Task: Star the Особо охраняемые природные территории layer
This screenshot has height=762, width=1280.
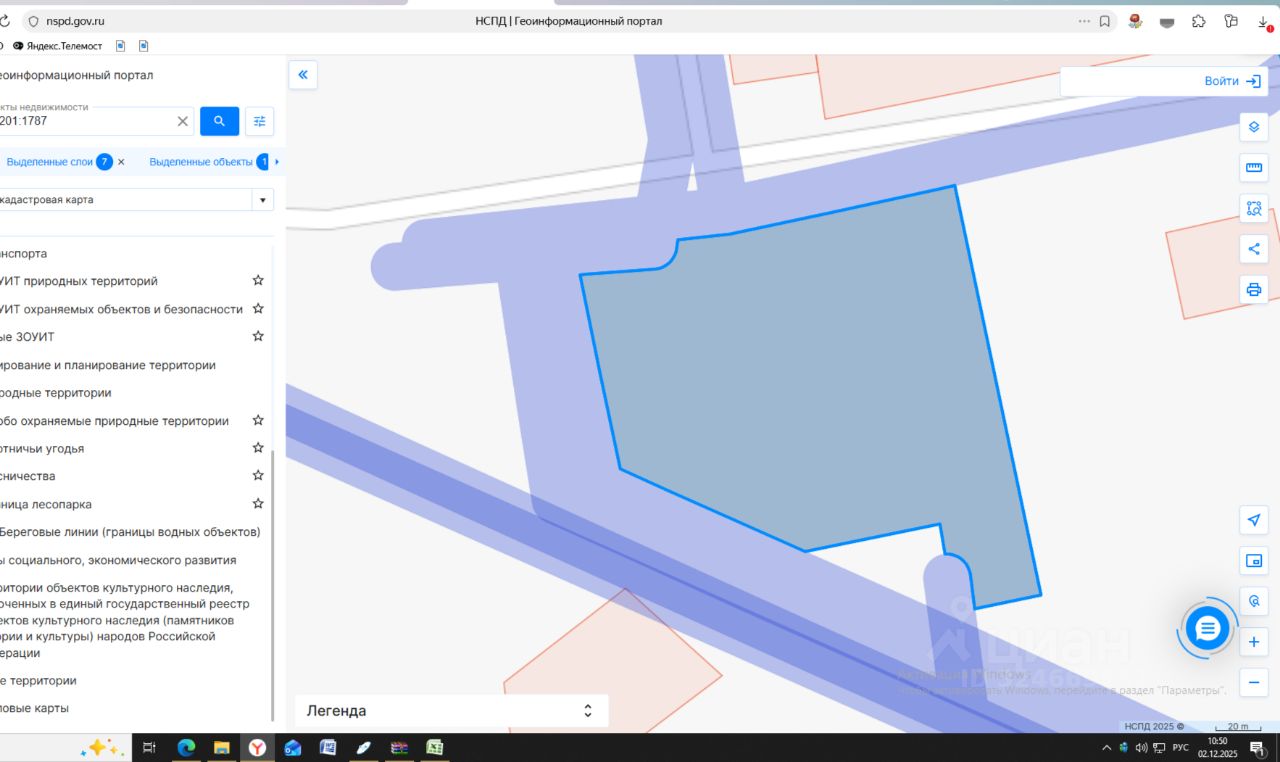Action: coord(258,421)
